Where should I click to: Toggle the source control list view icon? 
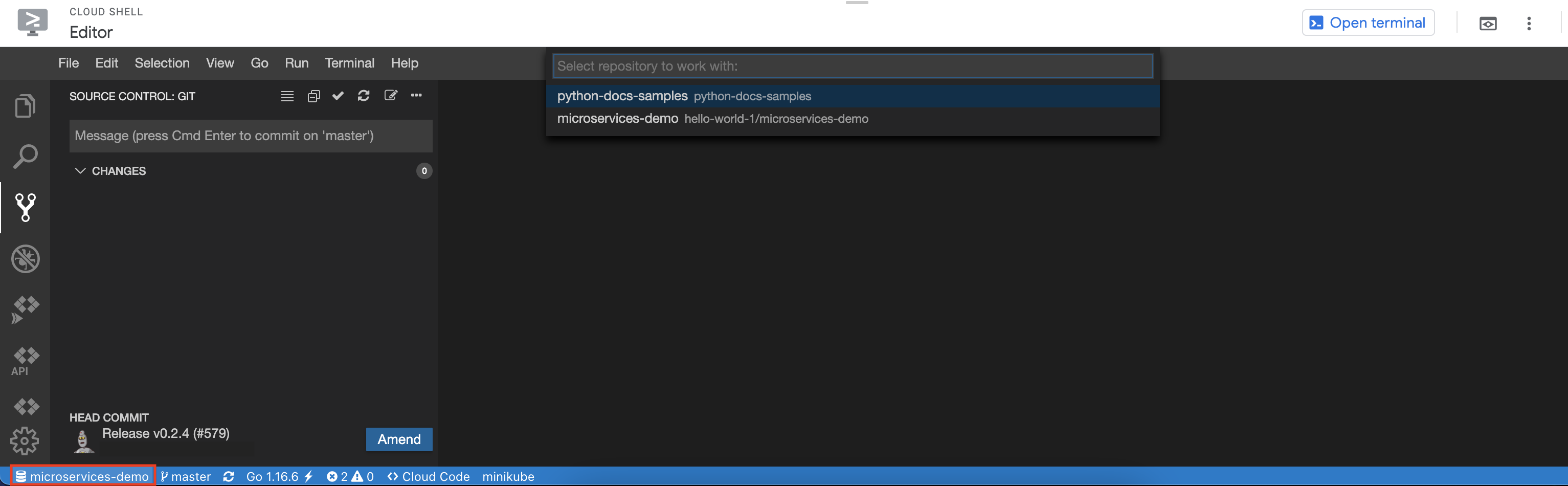coord(287,96)
